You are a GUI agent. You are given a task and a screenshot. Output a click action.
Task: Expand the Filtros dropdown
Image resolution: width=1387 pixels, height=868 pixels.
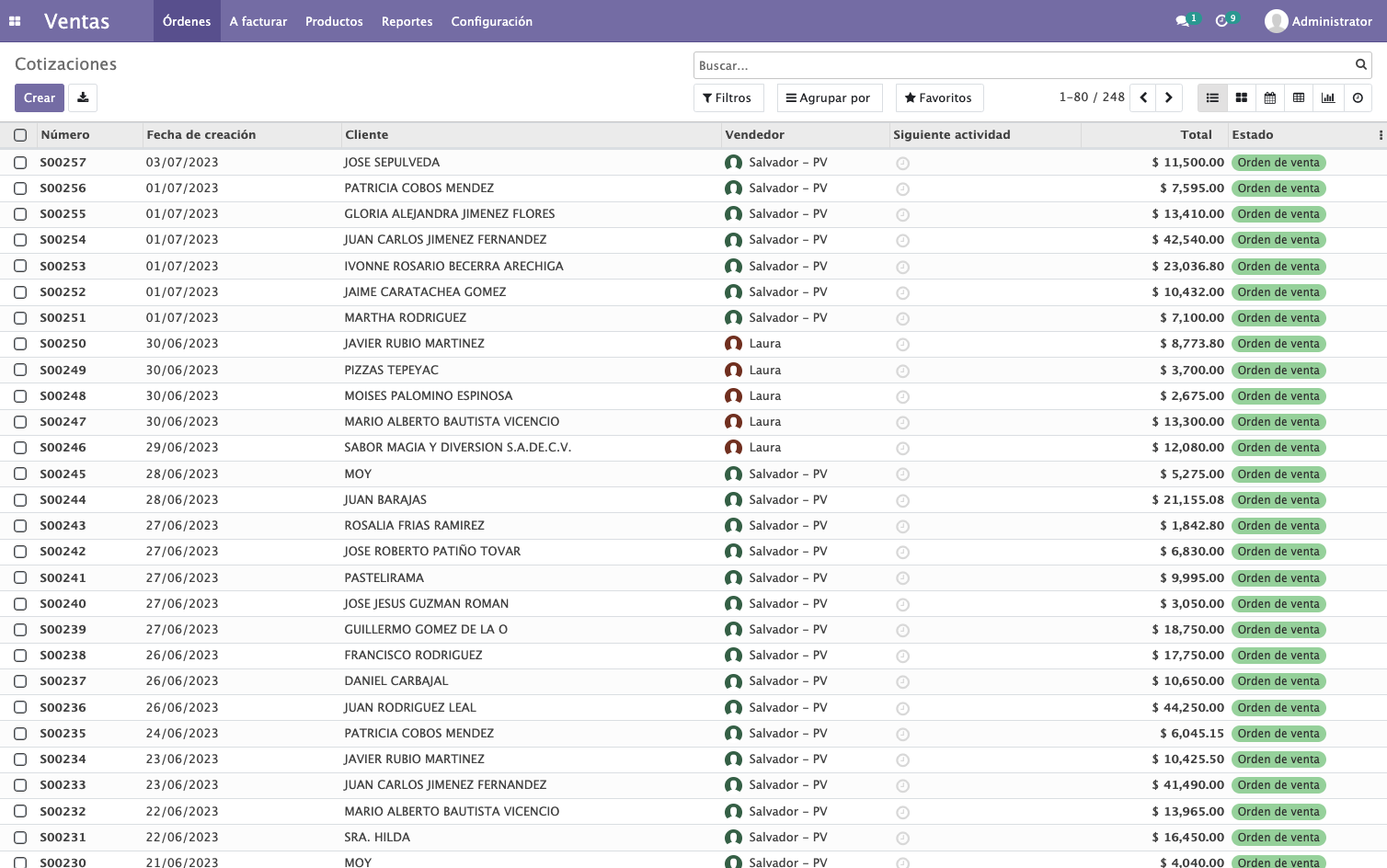[728, 97]
